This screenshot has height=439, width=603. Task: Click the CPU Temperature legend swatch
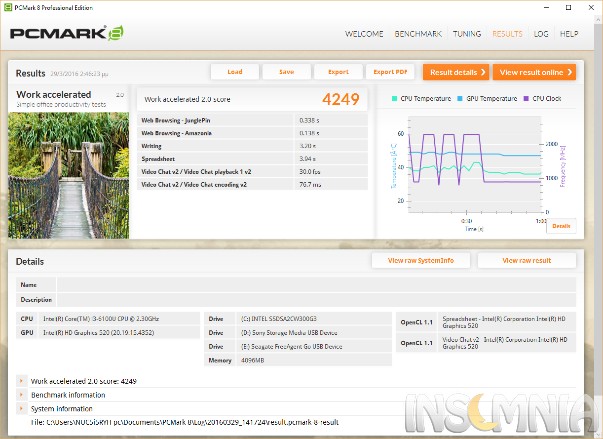pos(394,98)
